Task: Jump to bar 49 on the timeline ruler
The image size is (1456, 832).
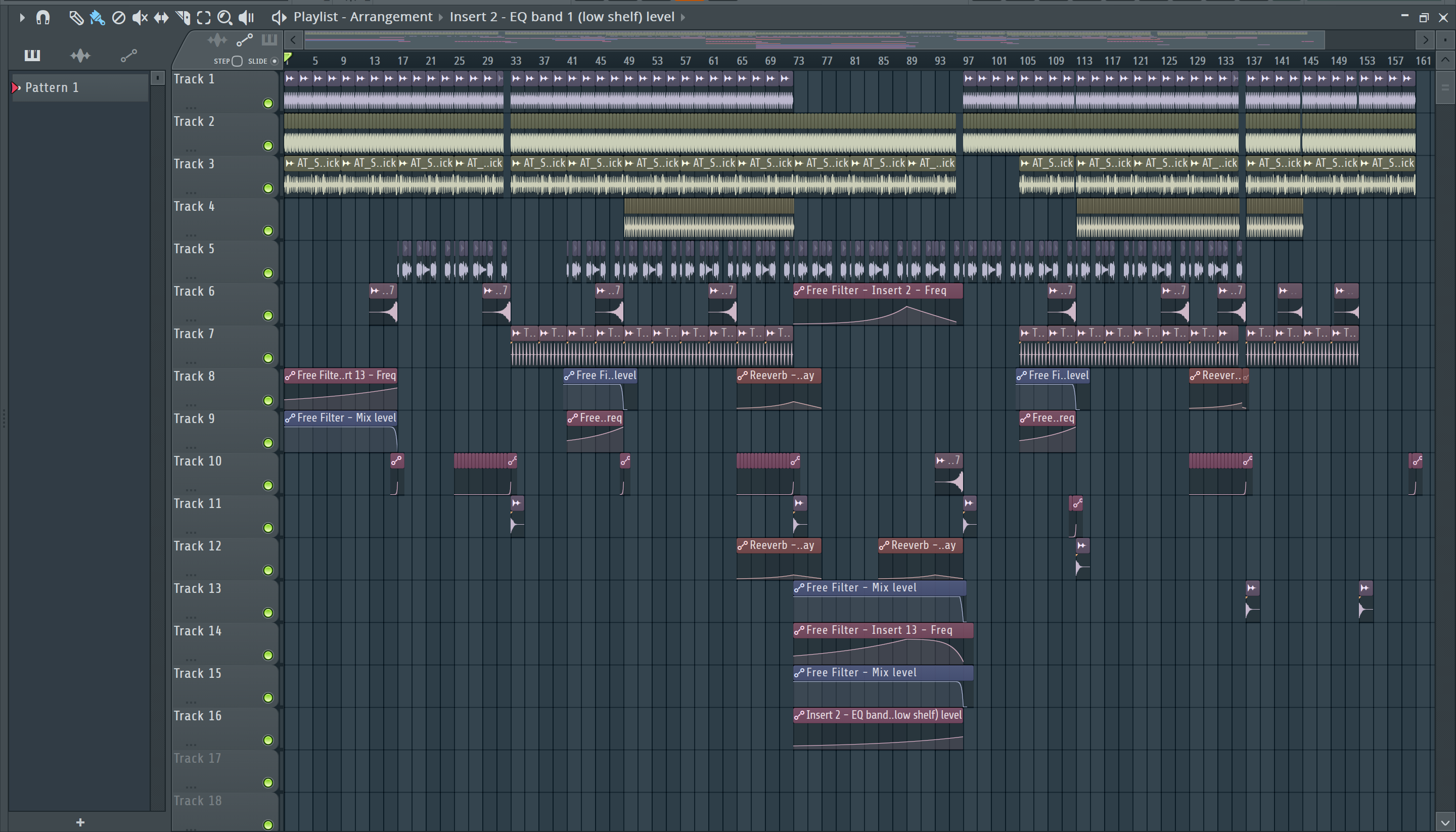Action: pyautogui.click(x=628, y=61)
